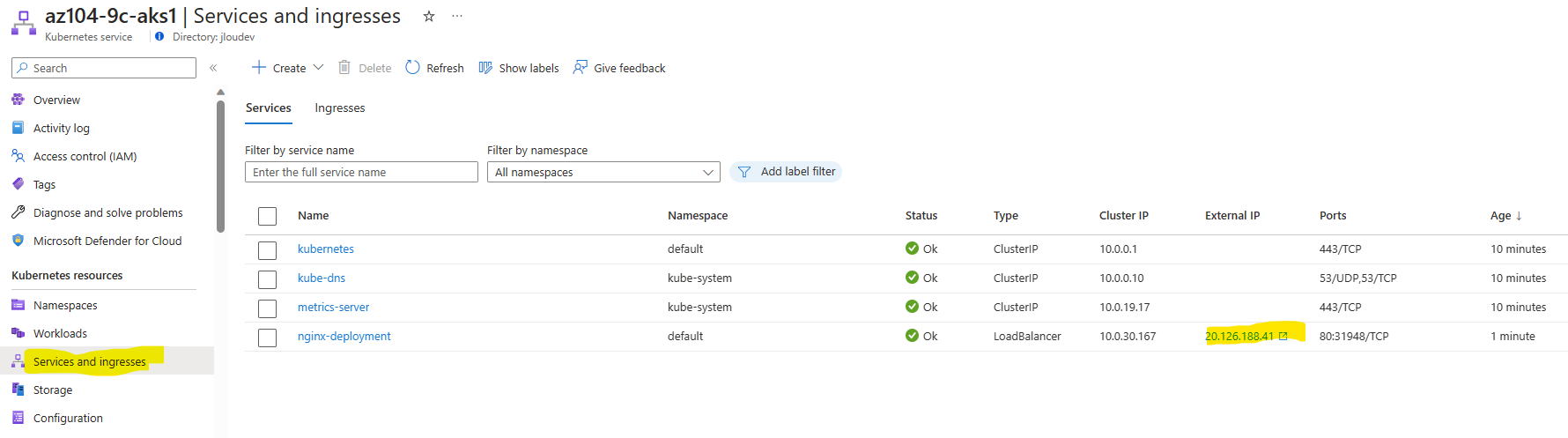Toggle the select-all checkbox in table header
The height and width of the screenshot is (438, 1568).
[x=268, y=216]
